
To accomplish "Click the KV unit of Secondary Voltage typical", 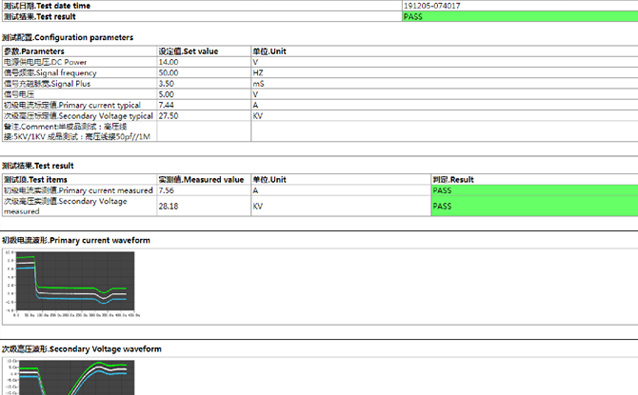I will point(258,116).
